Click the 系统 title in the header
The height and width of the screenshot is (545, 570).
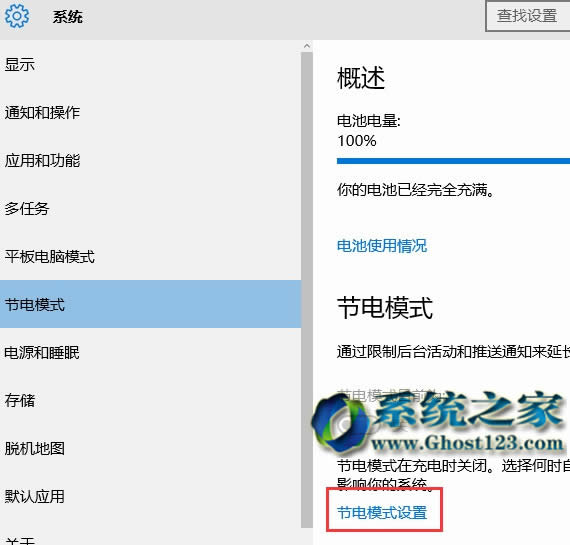pyautogui.click(x=68, y=17)
